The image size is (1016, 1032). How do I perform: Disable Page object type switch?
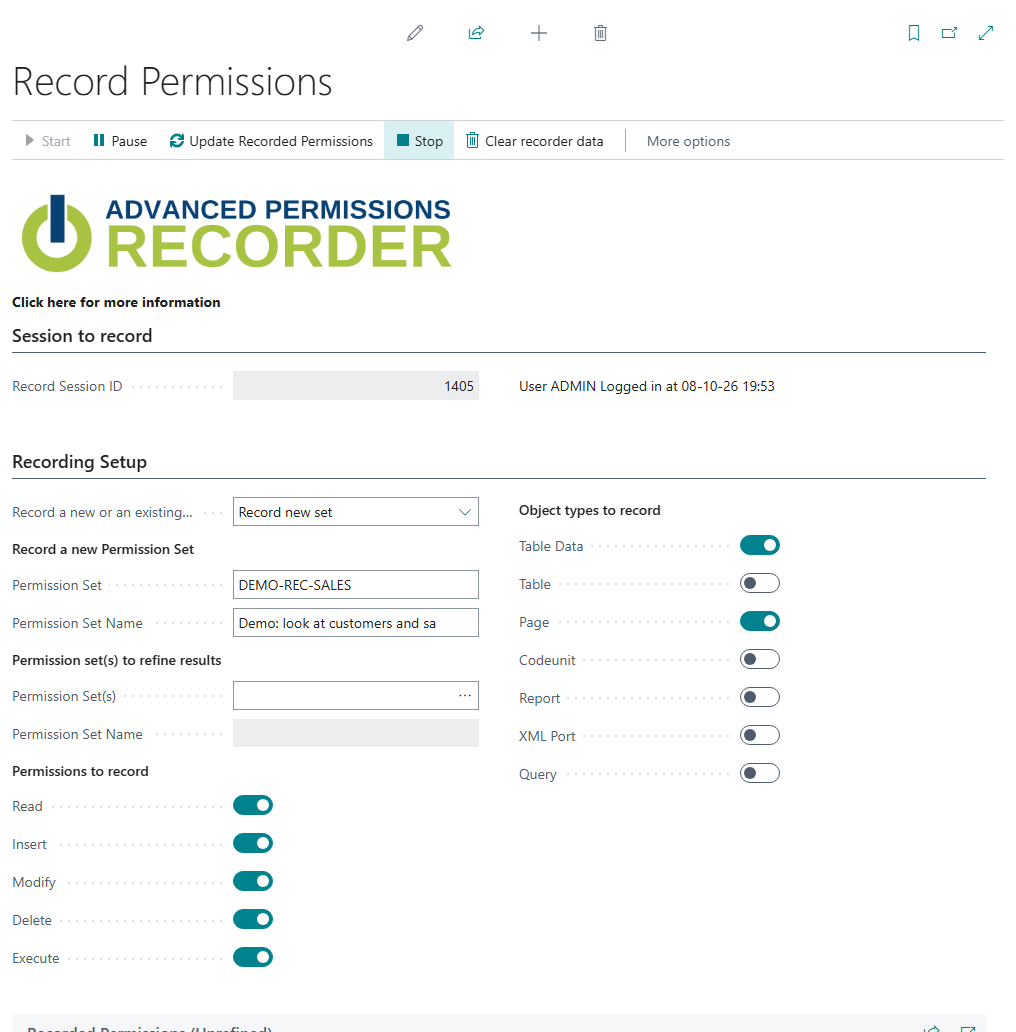[760, 621]
